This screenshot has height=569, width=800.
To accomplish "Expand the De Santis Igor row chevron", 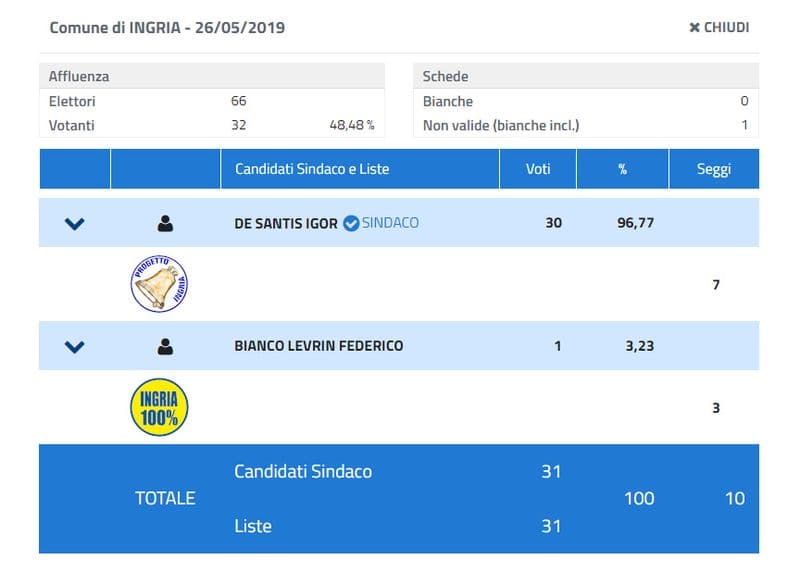I will 75,224.
